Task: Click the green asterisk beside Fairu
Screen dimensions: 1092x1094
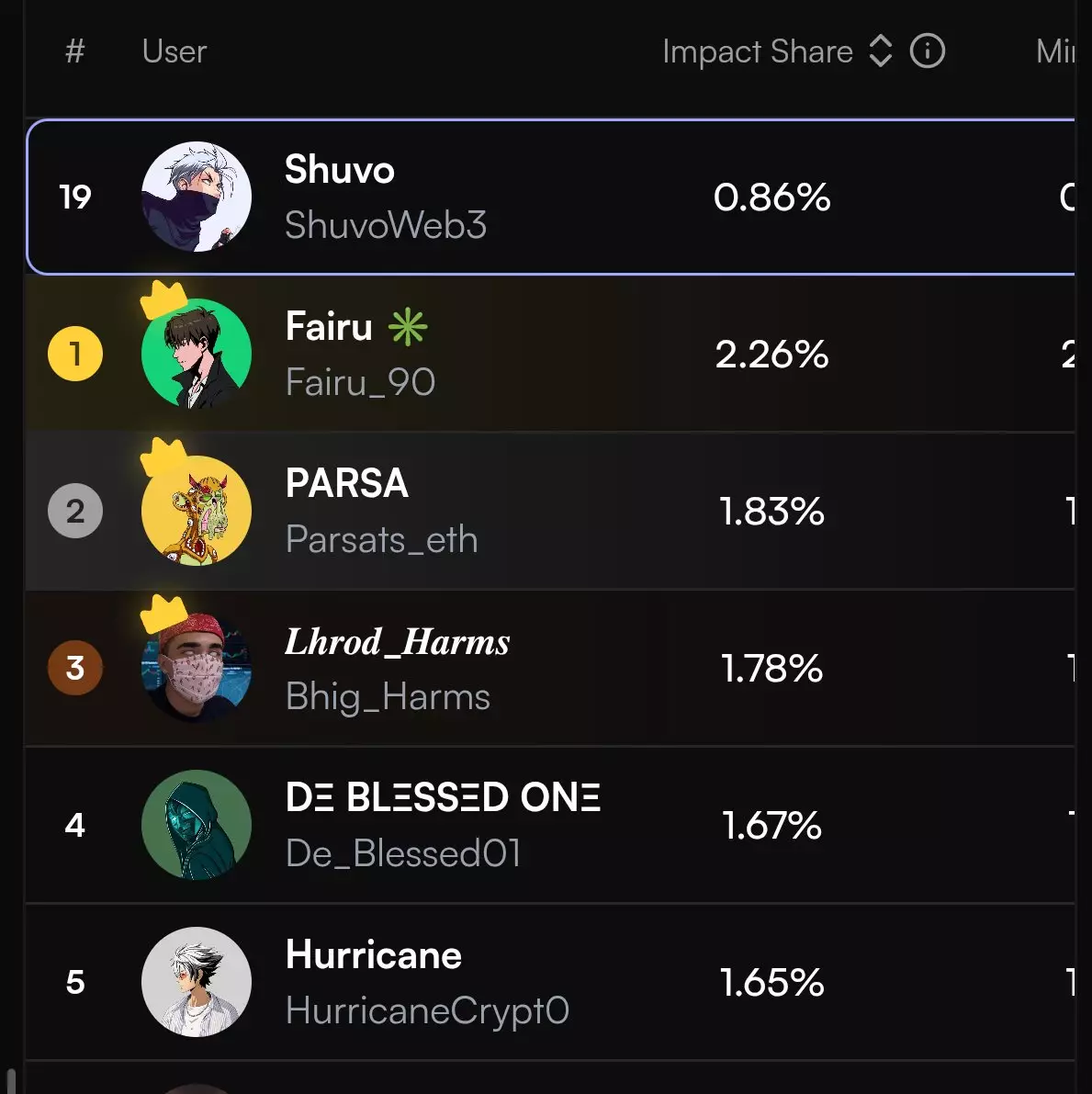Action: coord(408,327)
